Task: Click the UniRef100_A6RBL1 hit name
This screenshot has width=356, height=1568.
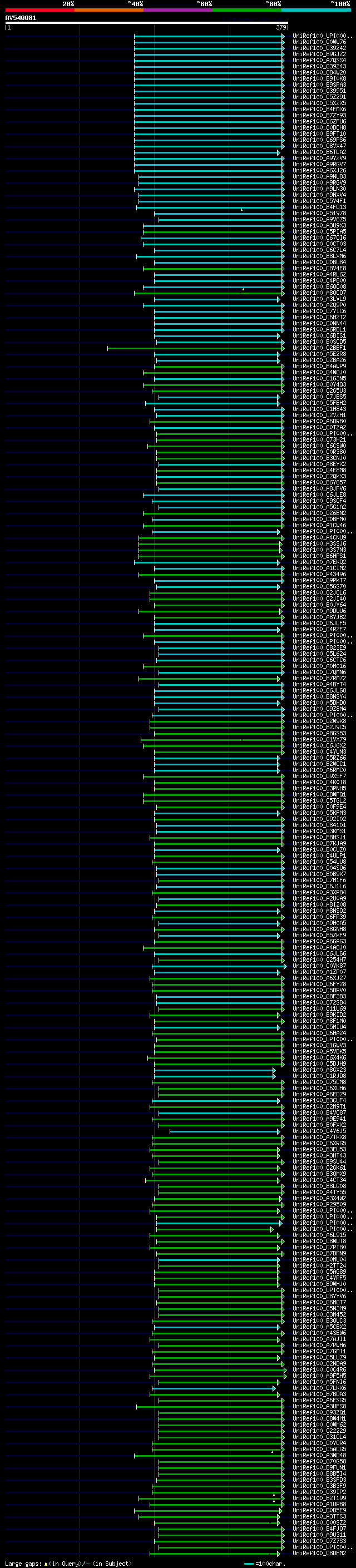Action: [x=319, y=329]
